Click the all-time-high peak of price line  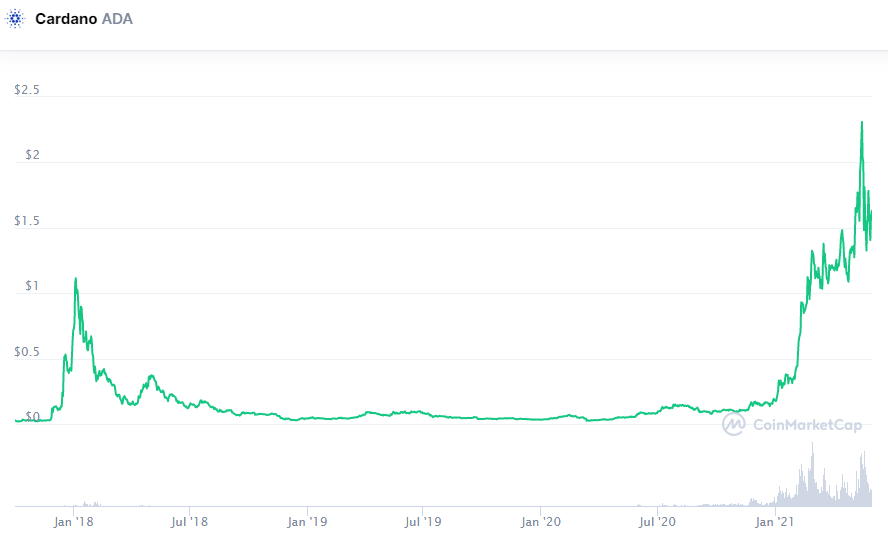click(x=862, y=123)
